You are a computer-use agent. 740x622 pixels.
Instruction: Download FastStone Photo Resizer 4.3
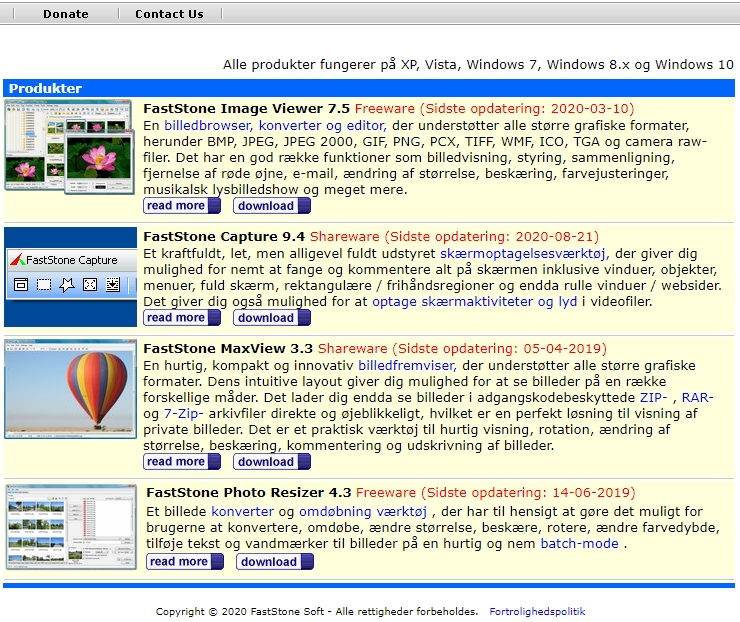(x=275, y=562)
